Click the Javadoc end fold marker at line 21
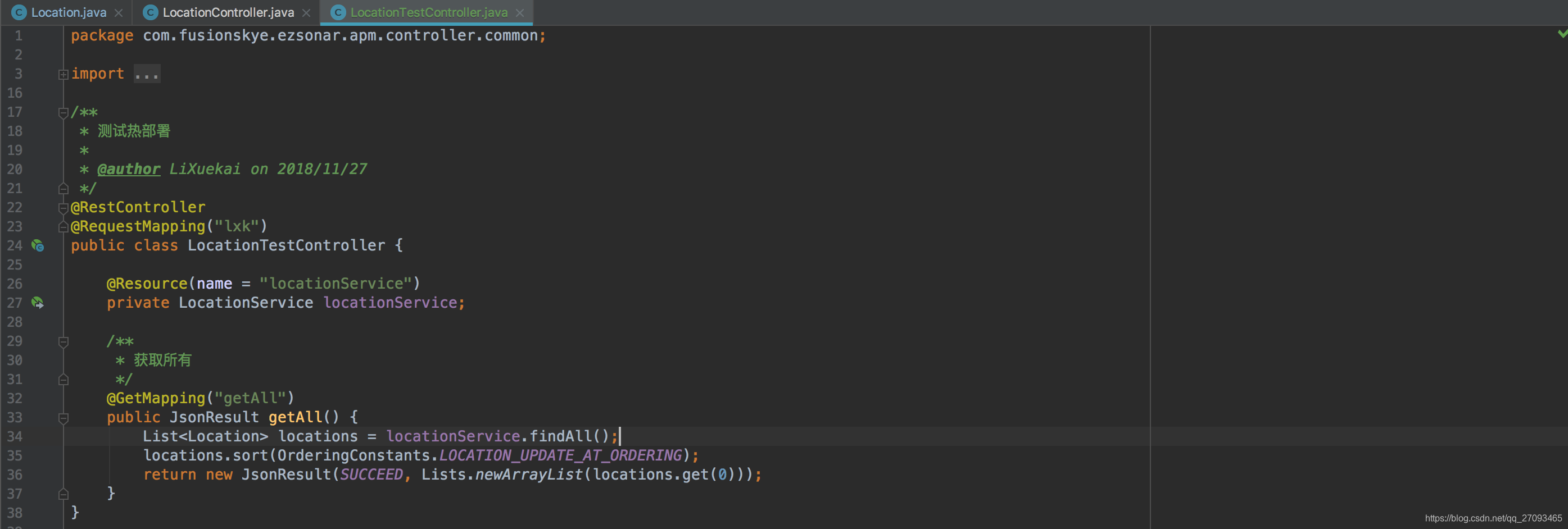Viewport: 1568px width, 529px height. pos(64,189)
